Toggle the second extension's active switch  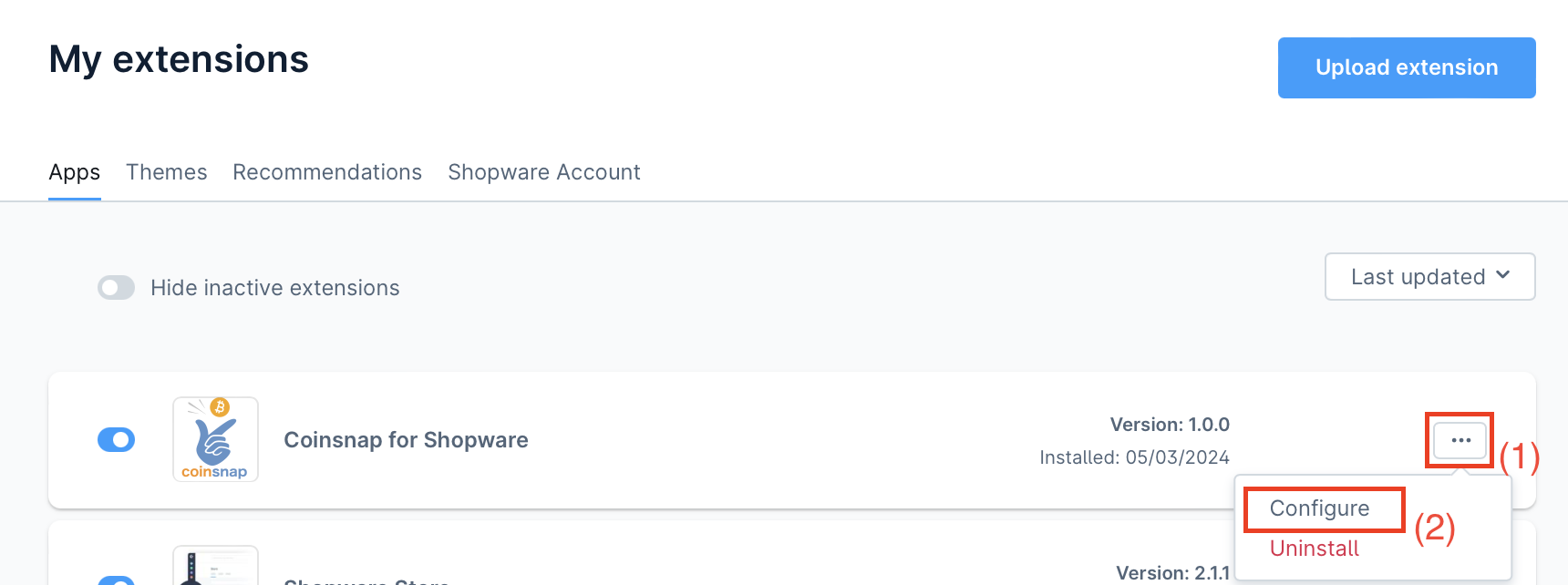click(117, 580)
